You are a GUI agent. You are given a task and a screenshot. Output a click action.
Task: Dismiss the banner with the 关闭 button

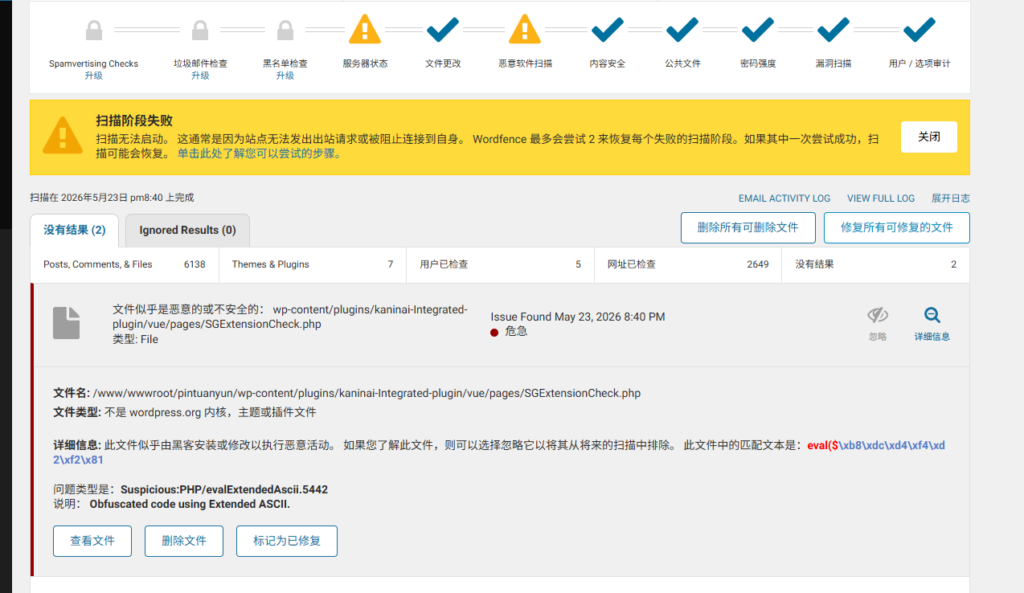point(929,137)
